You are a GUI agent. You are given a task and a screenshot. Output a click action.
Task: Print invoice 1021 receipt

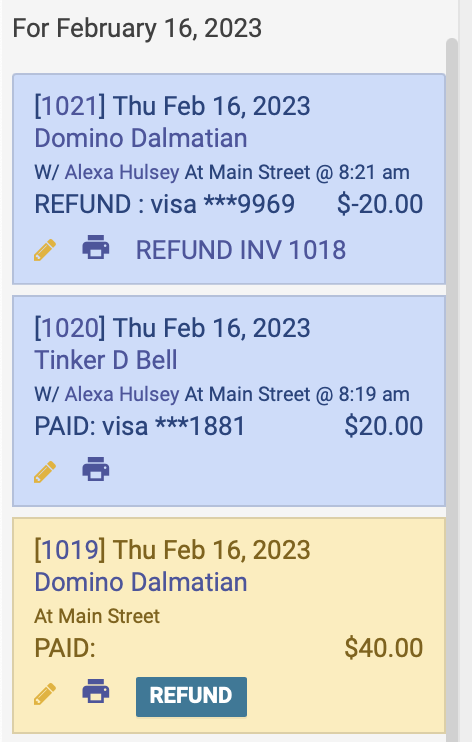(96, 247)
